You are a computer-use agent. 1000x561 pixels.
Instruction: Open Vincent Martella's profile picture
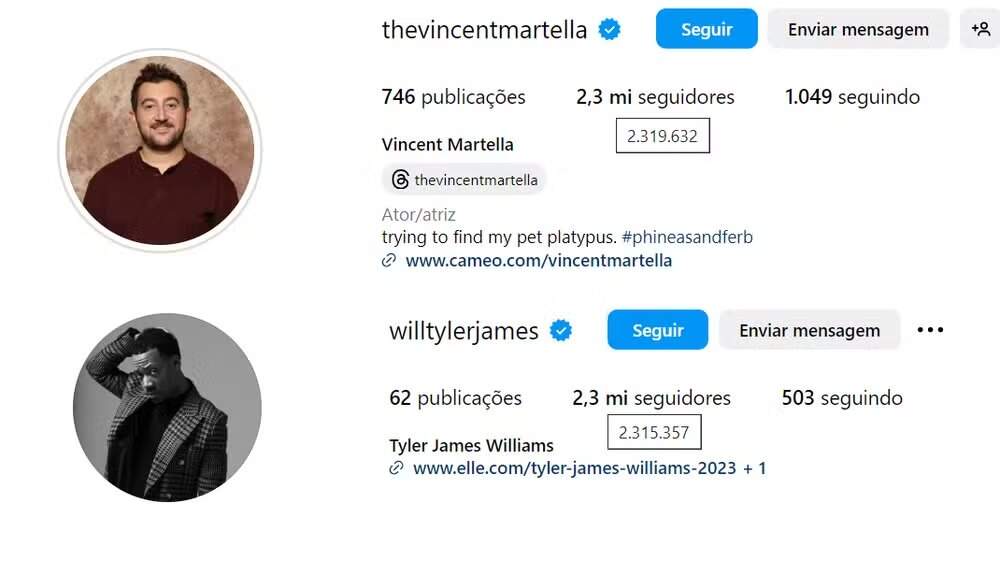point(160,150)
